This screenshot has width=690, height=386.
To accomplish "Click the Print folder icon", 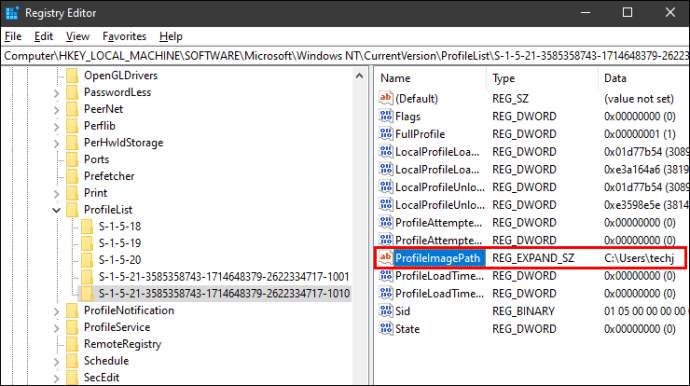I will (x=72, y=192).
